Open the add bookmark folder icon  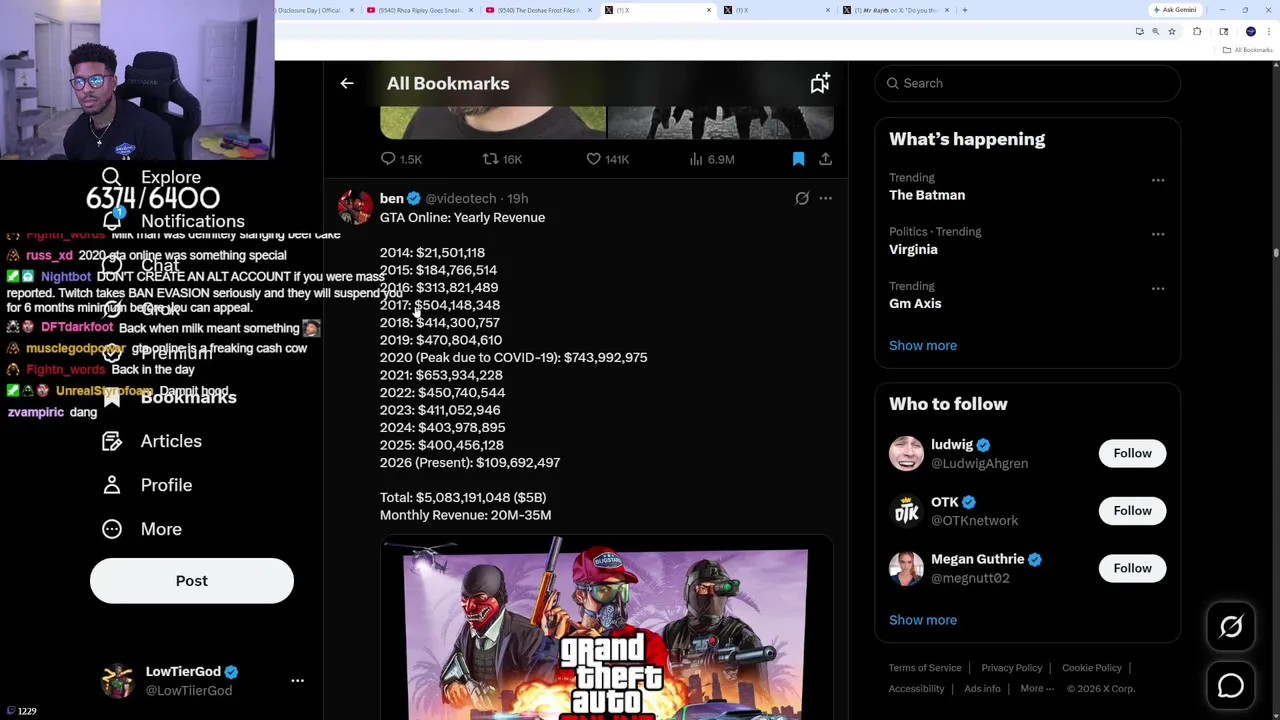820,83
